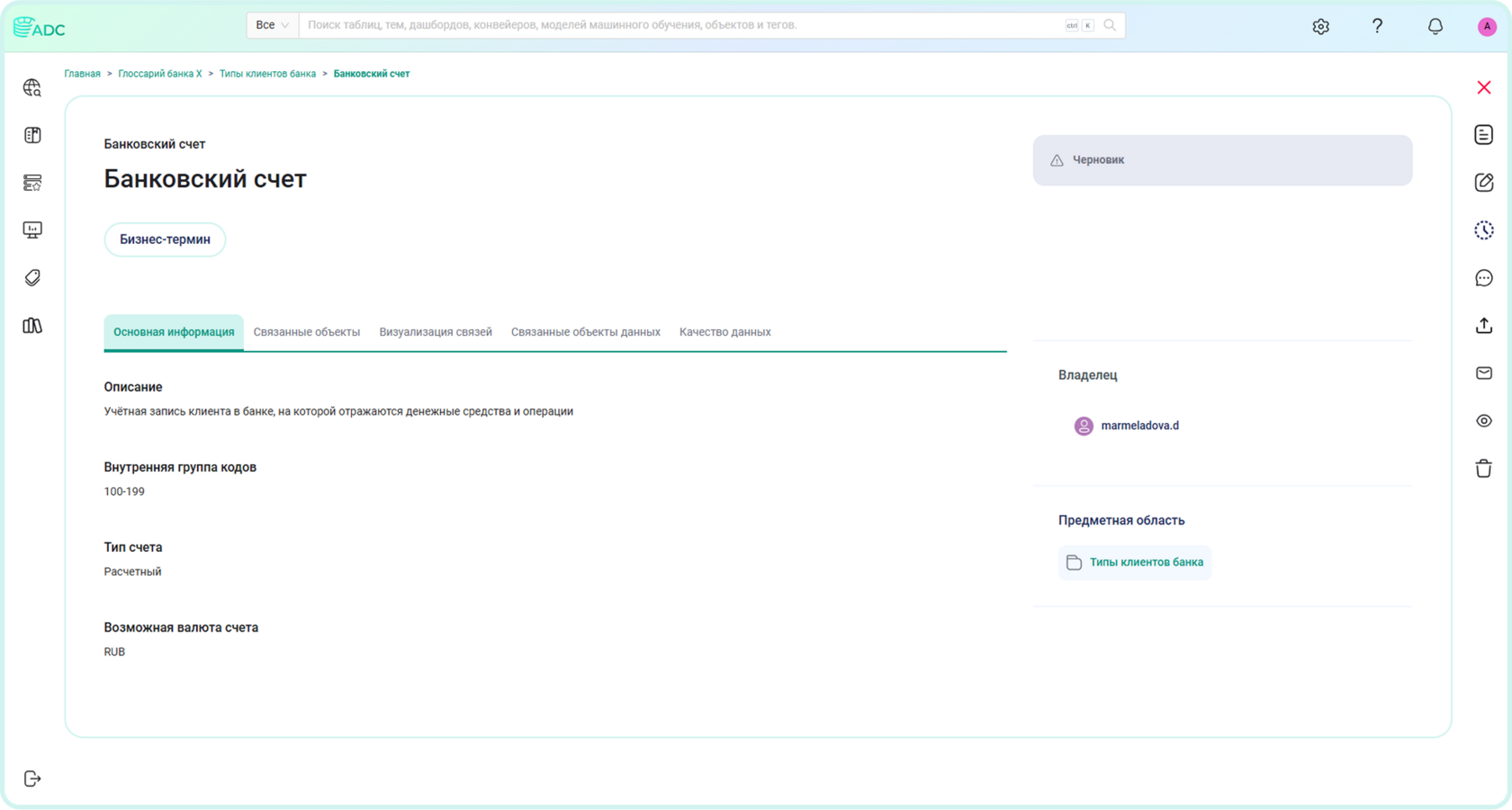
Task: Click the logout icon
Action: click(x=32, y=778)
